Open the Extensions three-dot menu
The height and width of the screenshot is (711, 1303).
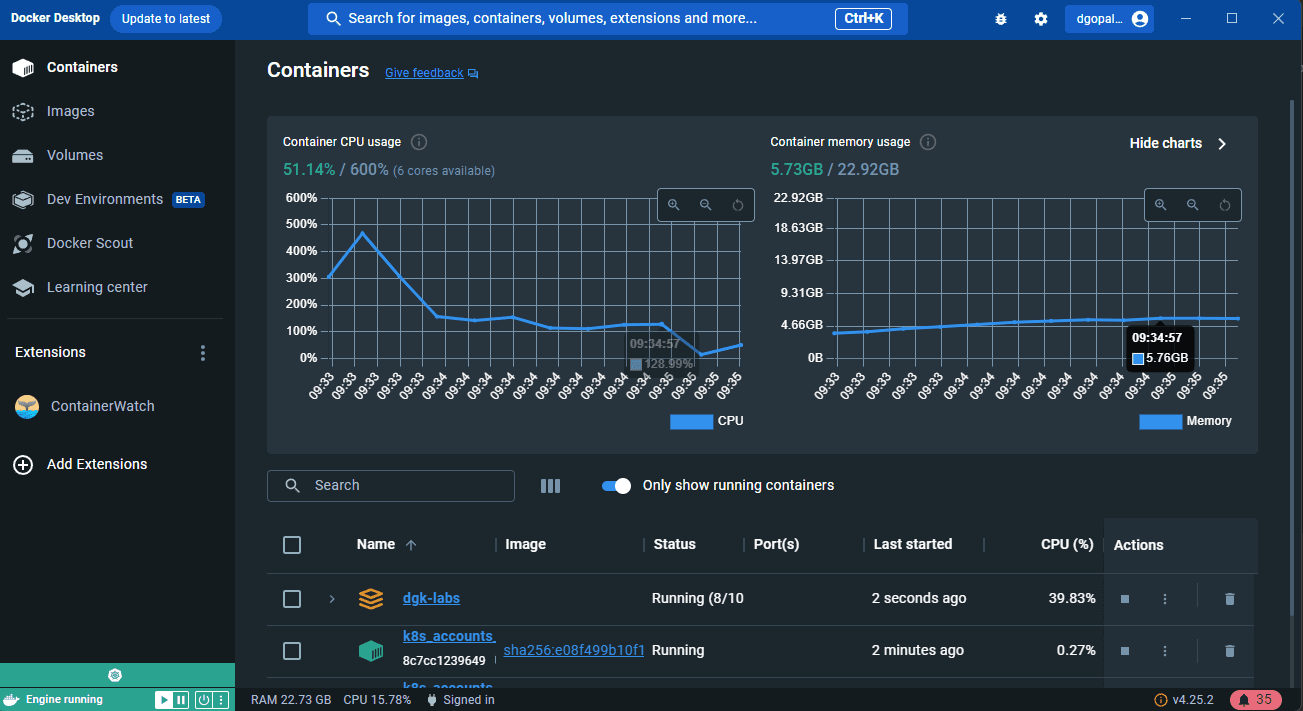point(203,353)
